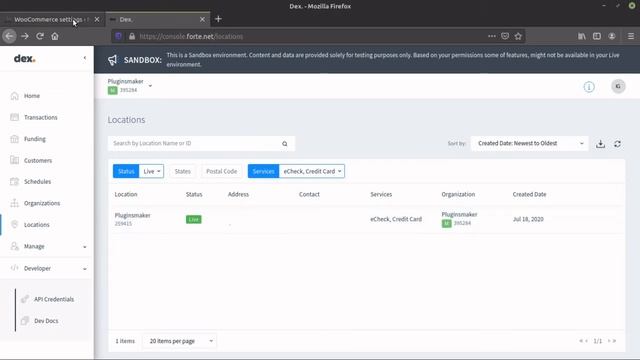Open Customers in the sidebar
640x360 pixels.
38,161
